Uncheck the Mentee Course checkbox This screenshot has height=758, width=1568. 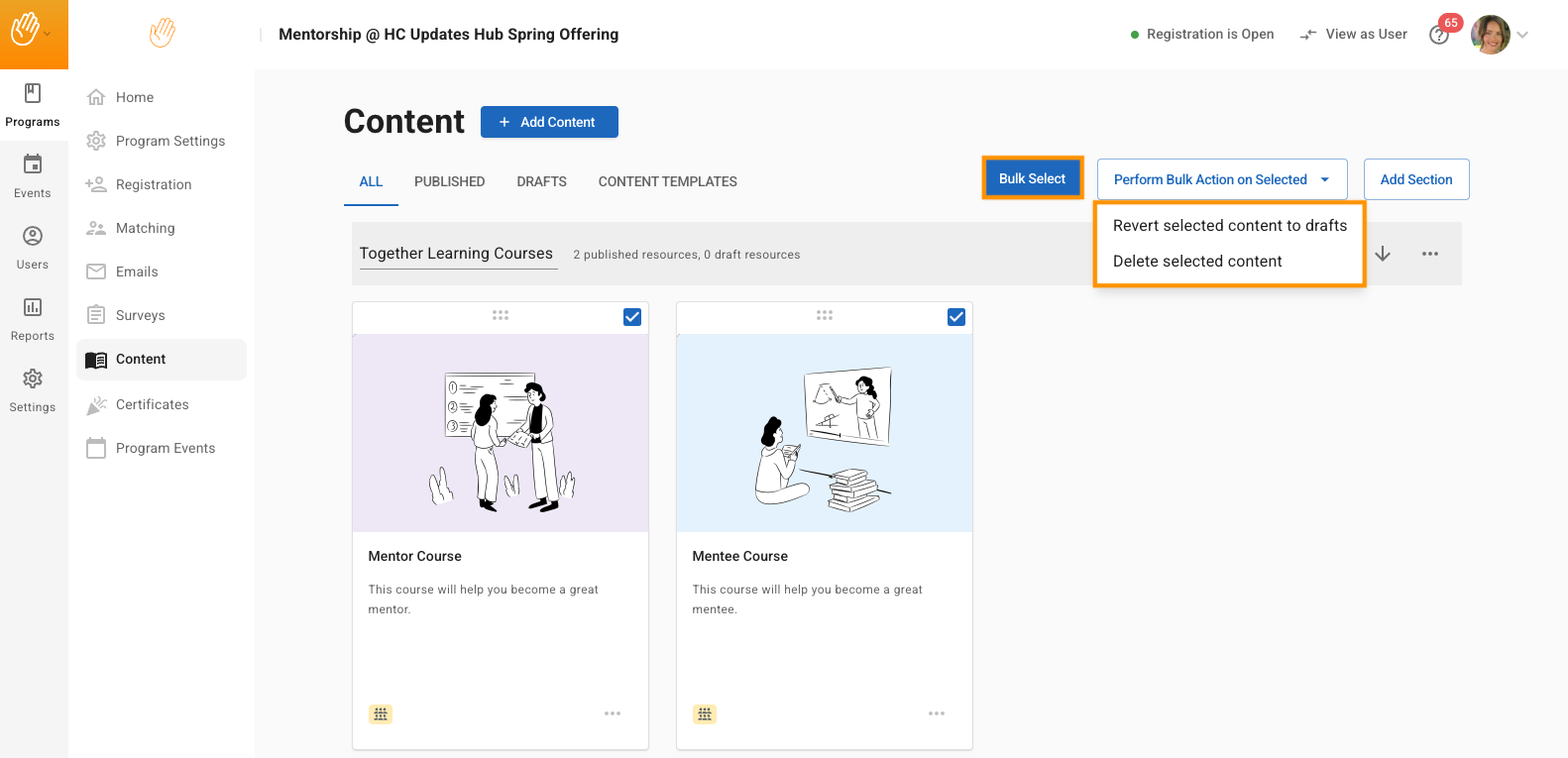click(956, 317)
